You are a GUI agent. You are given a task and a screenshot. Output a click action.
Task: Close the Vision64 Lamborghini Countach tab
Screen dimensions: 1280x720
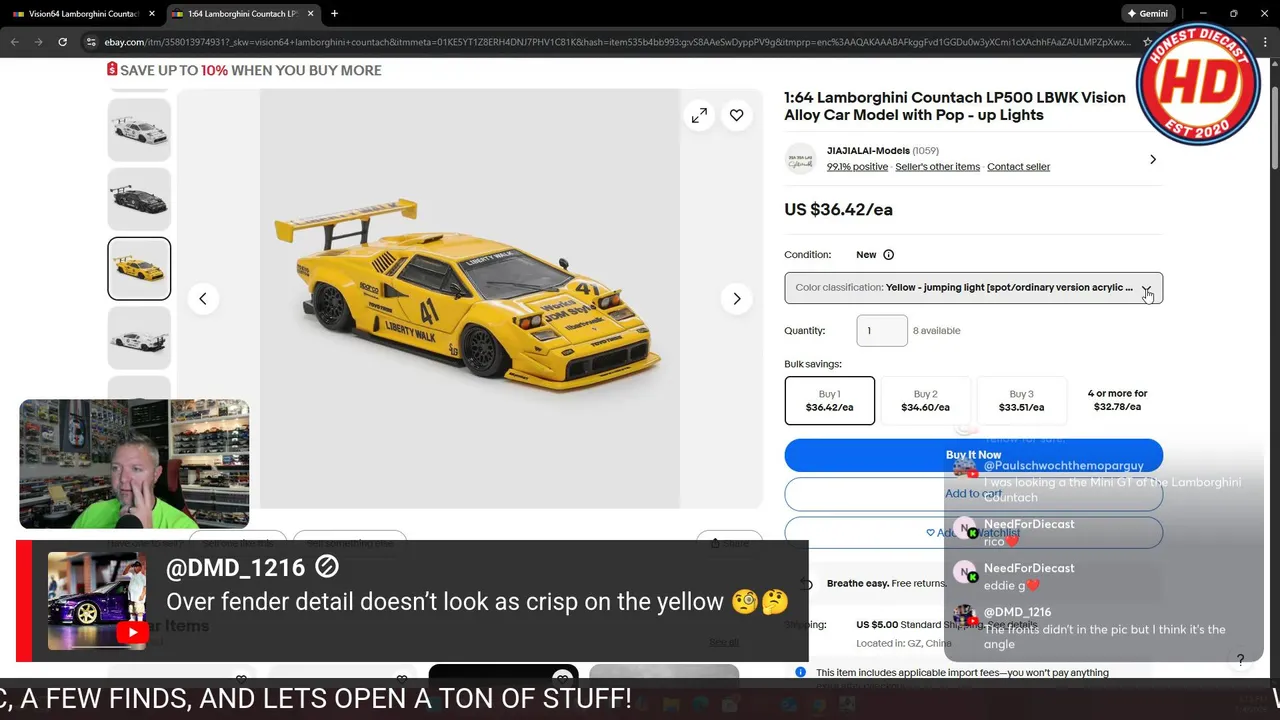(152, 14)
